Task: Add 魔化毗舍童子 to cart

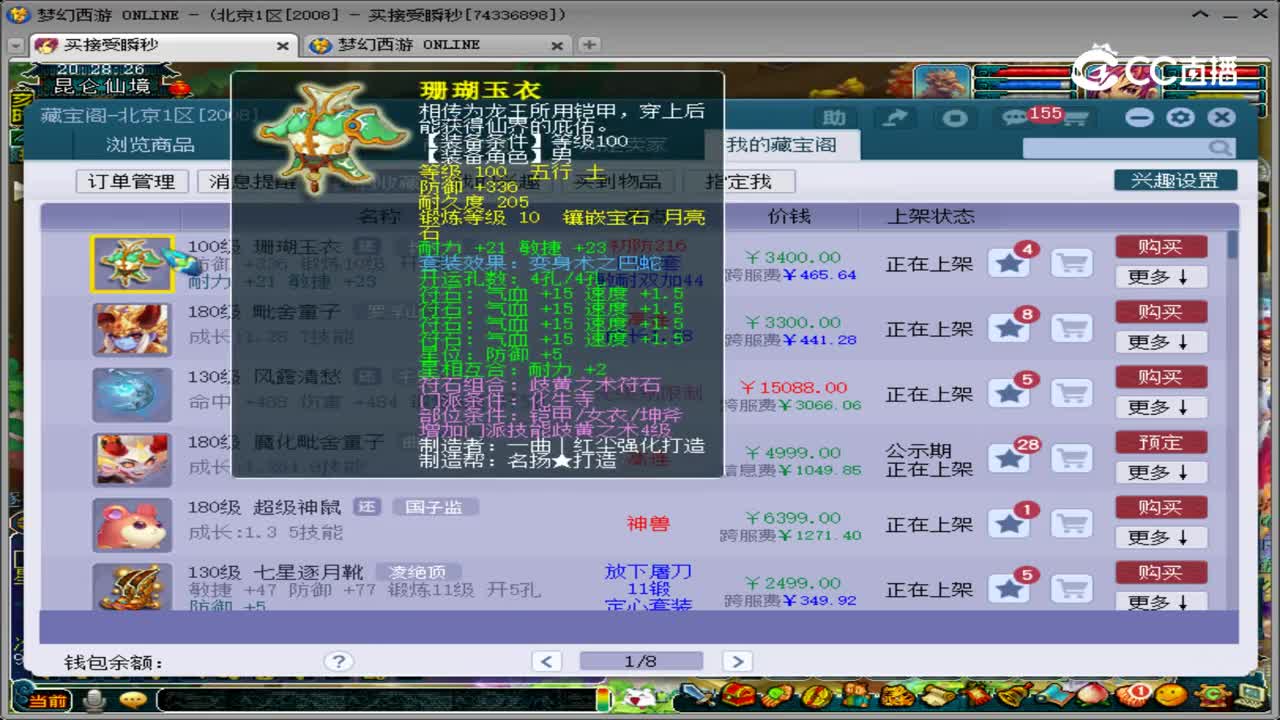Action: pyautogui.click(x=1072, y=458)
